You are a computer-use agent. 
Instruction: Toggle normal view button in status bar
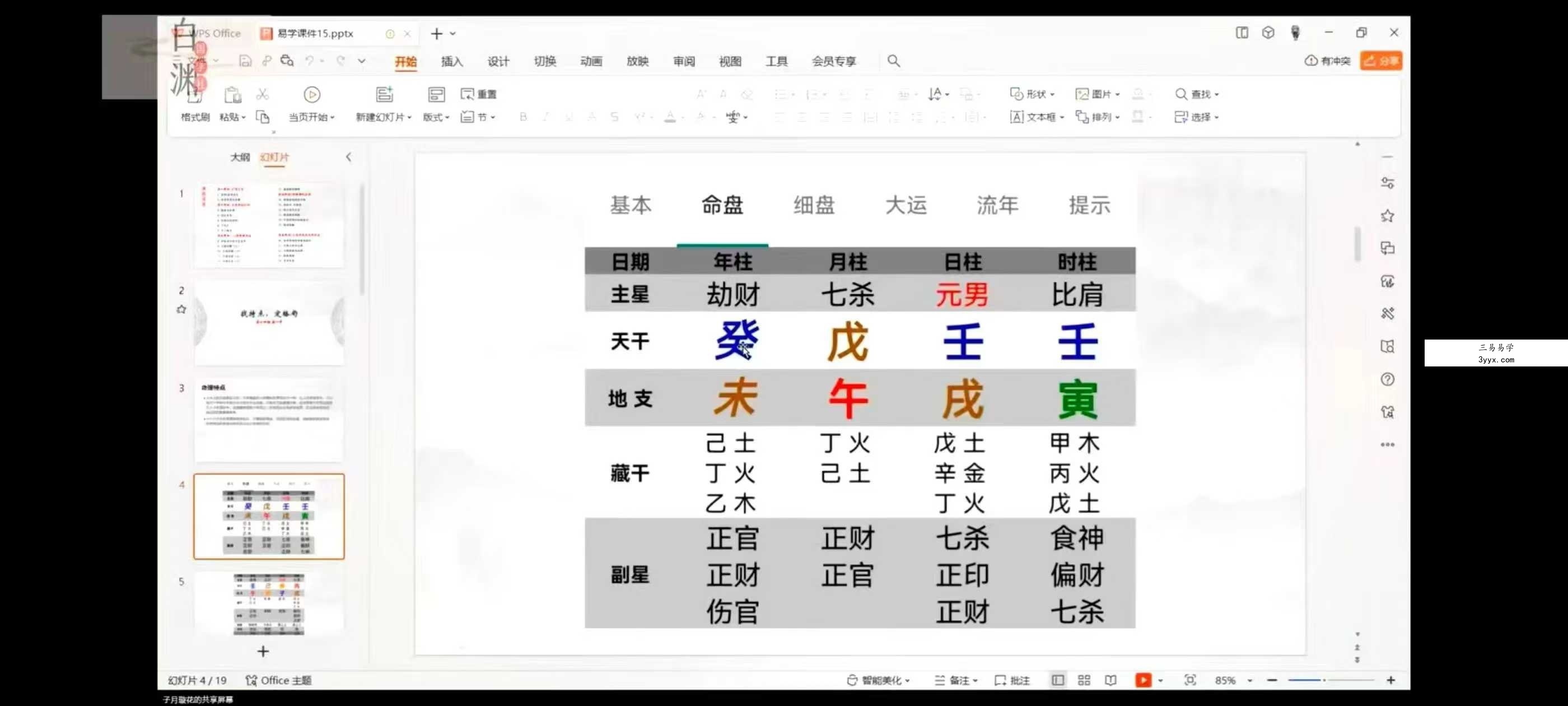pos(1058,680)
